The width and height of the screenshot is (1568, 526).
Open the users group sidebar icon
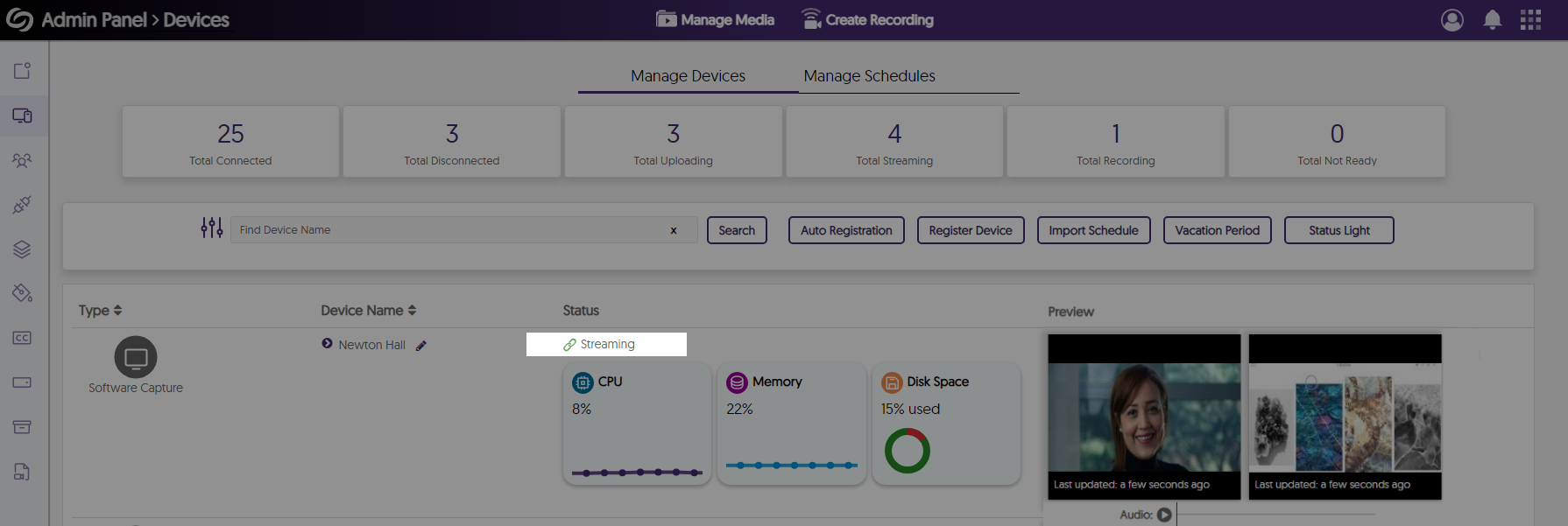click(22, 160)
